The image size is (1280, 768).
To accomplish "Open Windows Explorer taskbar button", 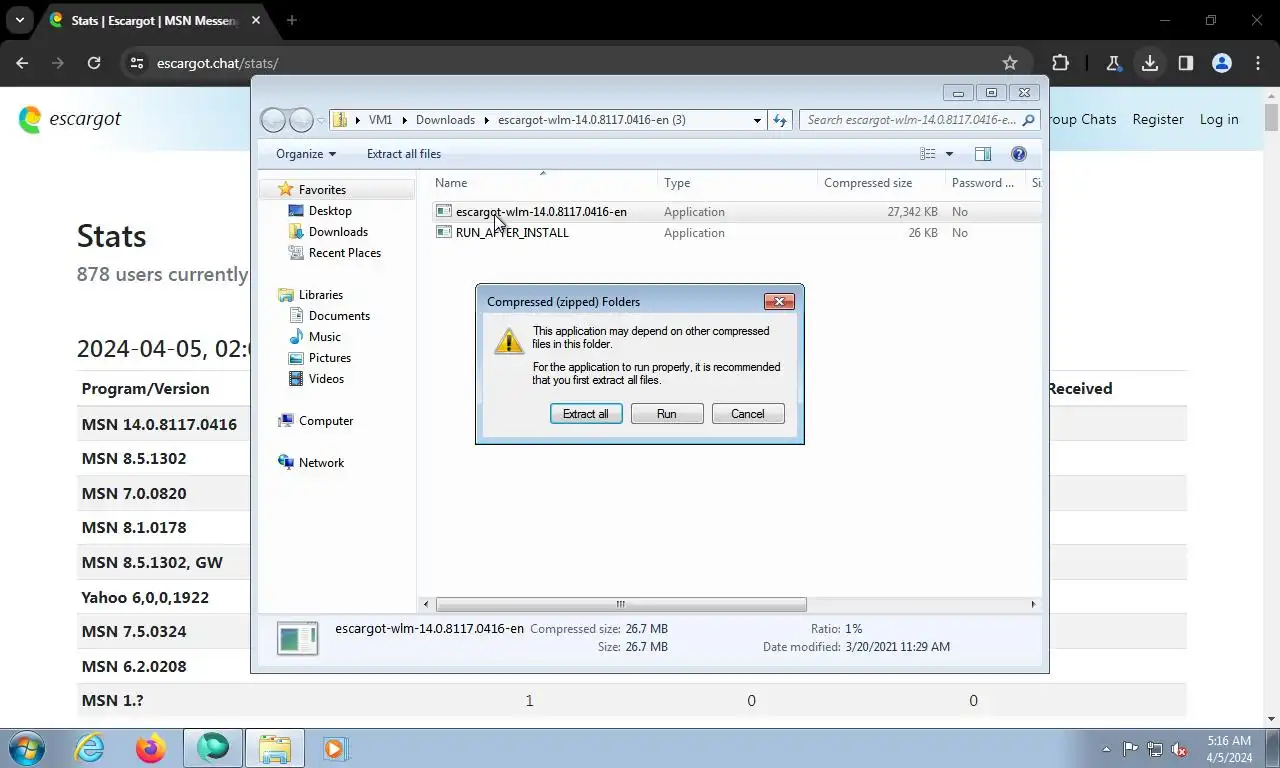I will (274, 748).
